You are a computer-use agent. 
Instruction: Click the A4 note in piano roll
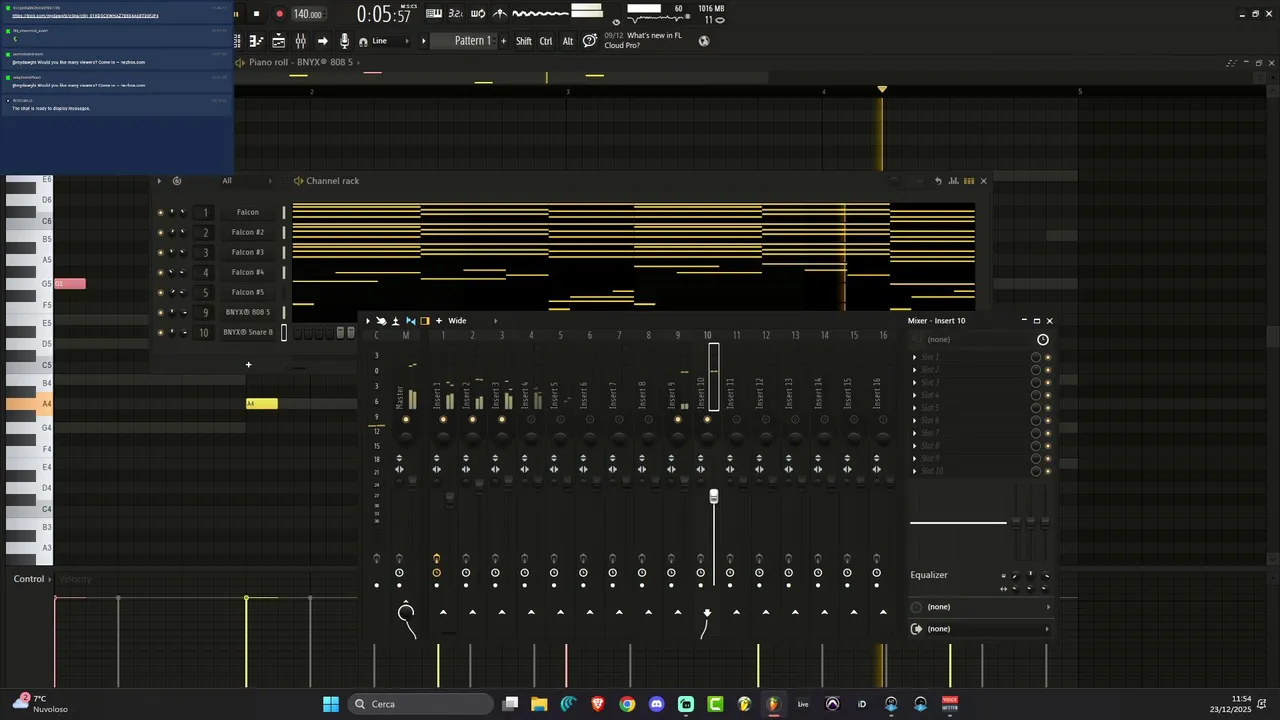tap(262, 403)
